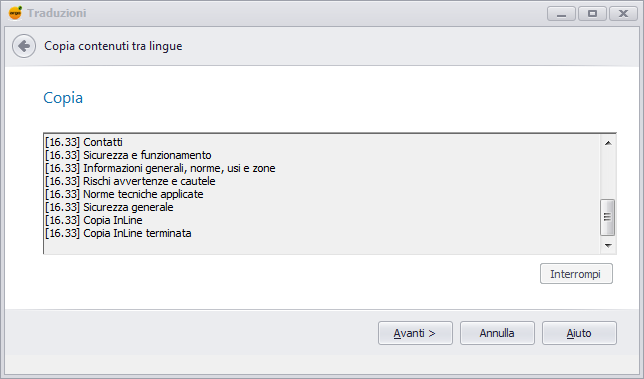Click the Avanti > button
Image resolution: width=644 pixels, height=379 pixels.
click(415, 333)
